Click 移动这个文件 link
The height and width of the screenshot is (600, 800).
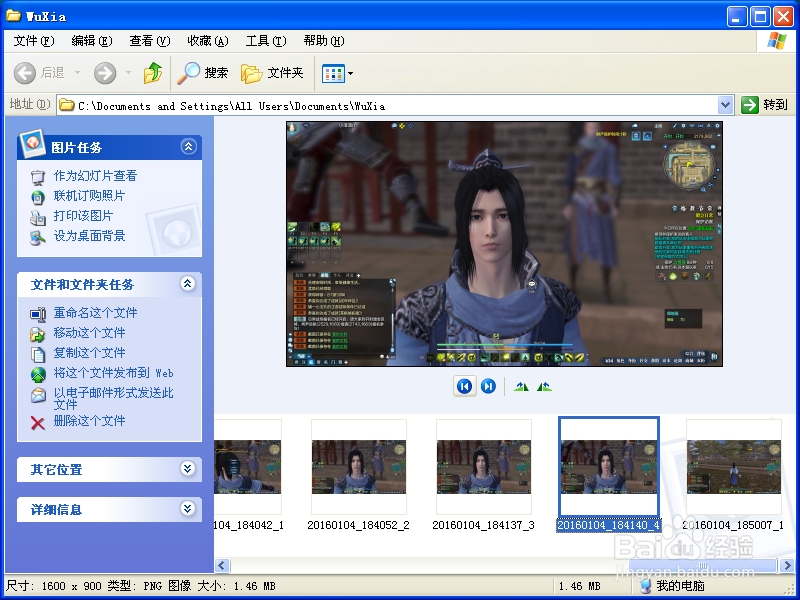pyautogui.click(x=89, y=333)
